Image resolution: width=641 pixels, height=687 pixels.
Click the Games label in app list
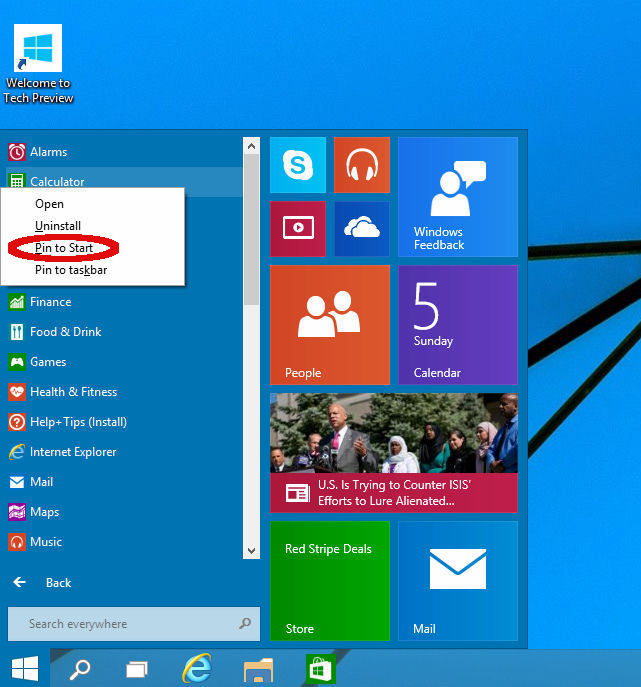click(48, 362)
